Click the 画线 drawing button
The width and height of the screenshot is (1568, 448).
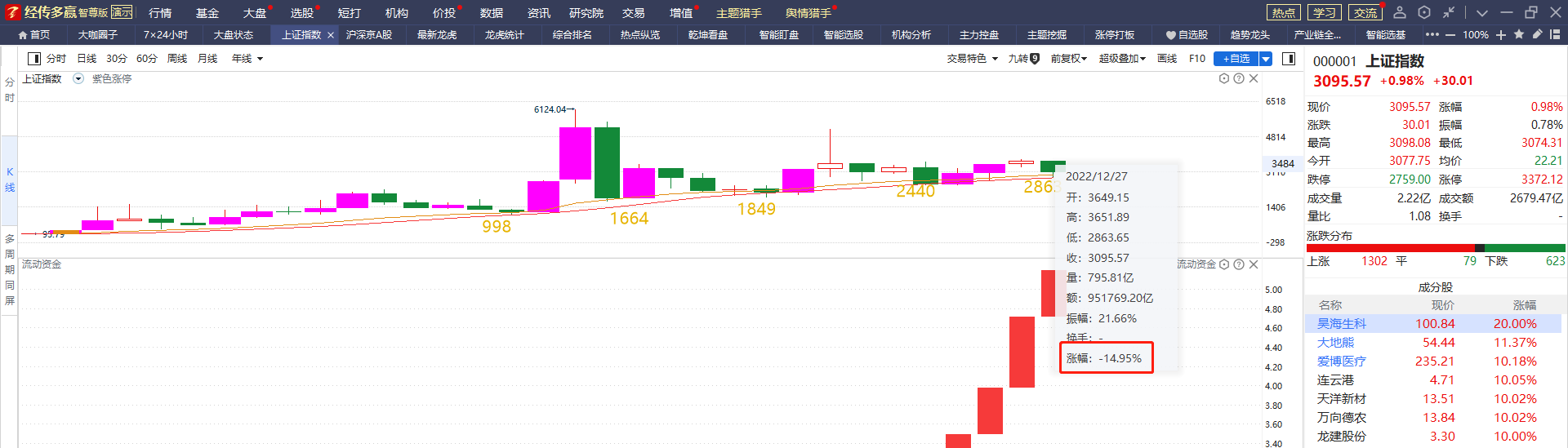tap(1167, 59)
